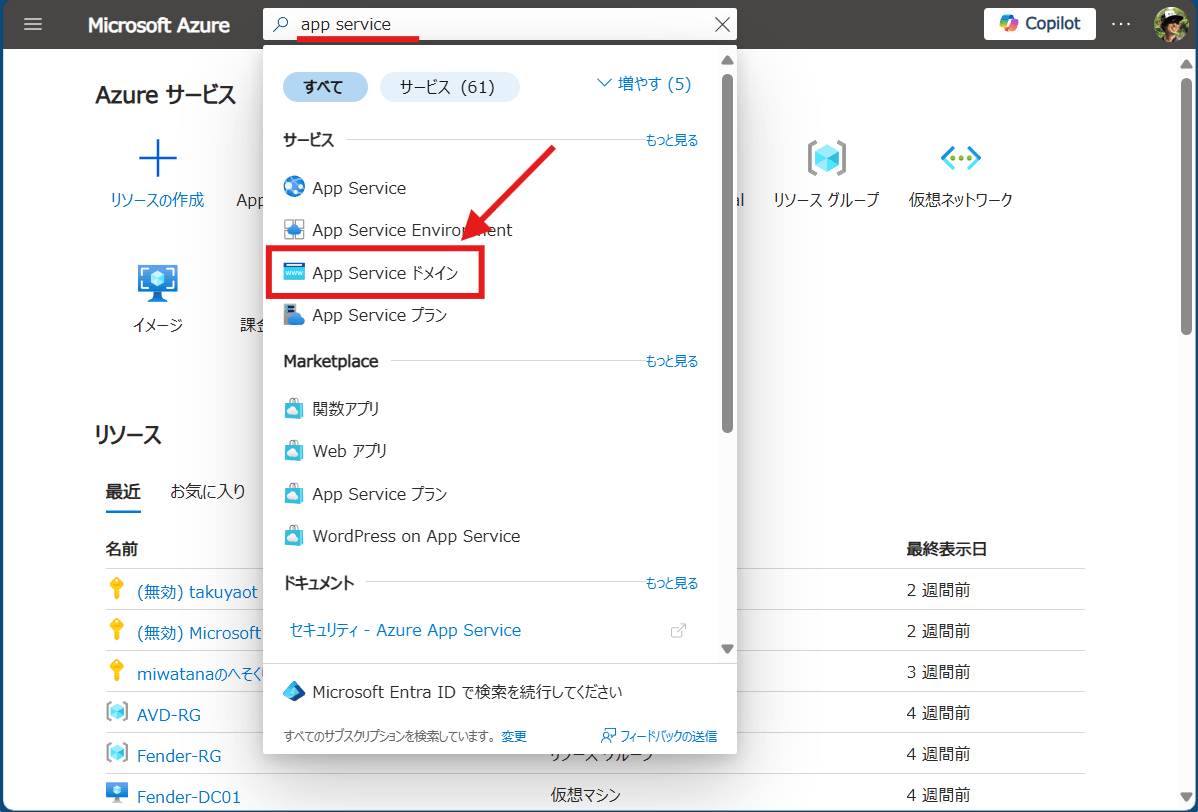Click the dropdown scrollbar down arrow
Image resolution: width=1198 pixels, height=812 pixels.
(727, 649)
